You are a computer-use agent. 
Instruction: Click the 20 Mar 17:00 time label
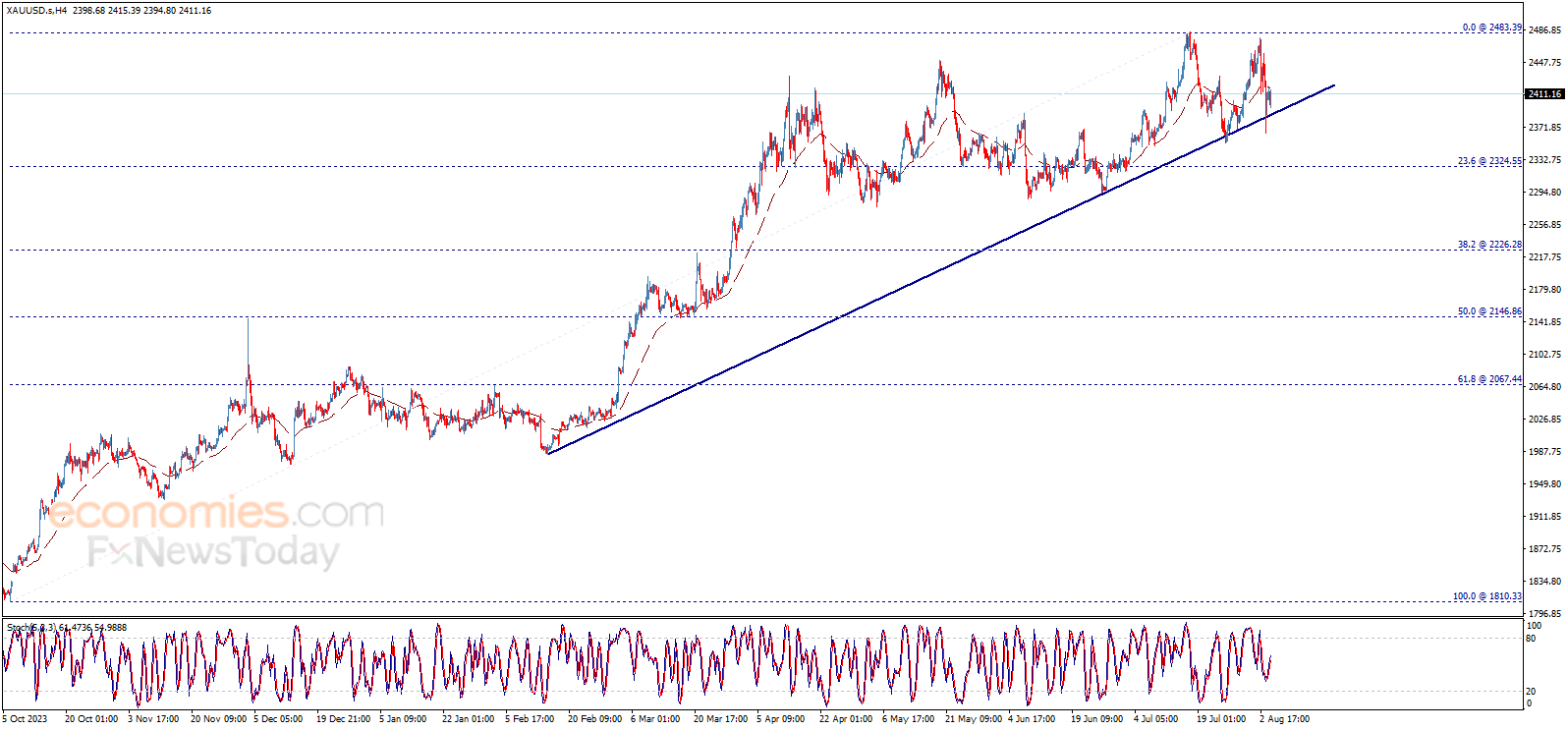(720, 719)
